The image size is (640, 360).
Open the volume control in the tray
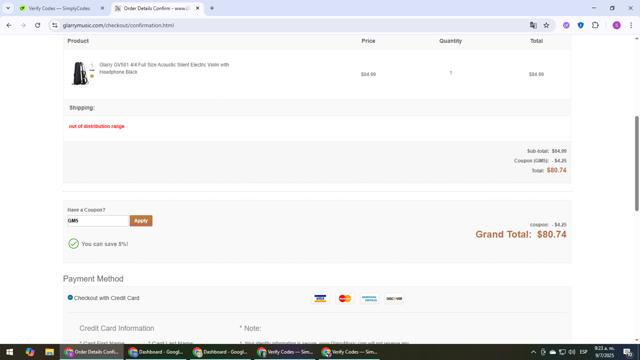click(x=572, y=352)
